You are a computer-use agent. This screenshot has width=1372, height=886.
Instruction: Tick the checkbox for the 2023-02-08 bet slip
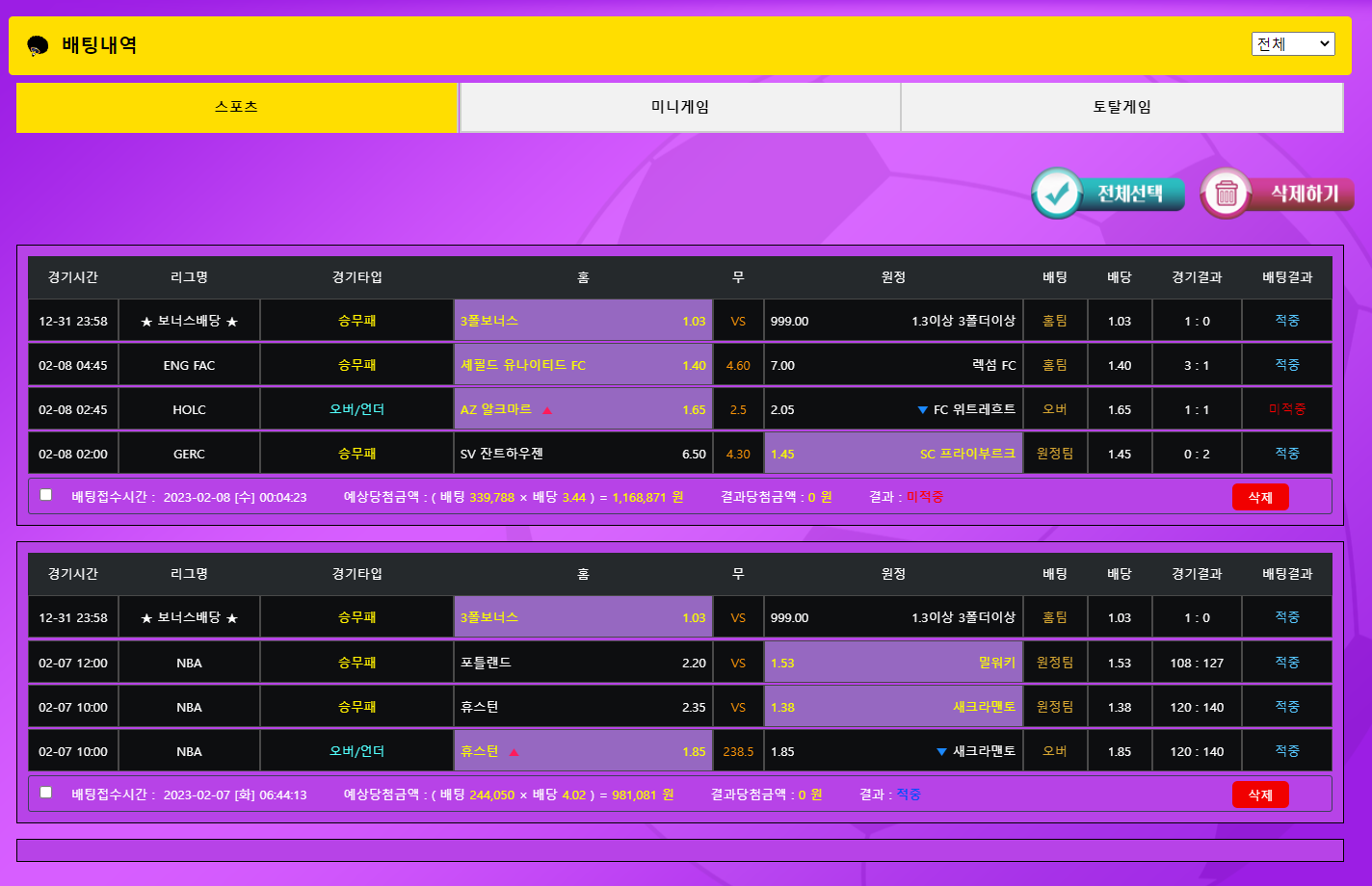pos(46,495)
